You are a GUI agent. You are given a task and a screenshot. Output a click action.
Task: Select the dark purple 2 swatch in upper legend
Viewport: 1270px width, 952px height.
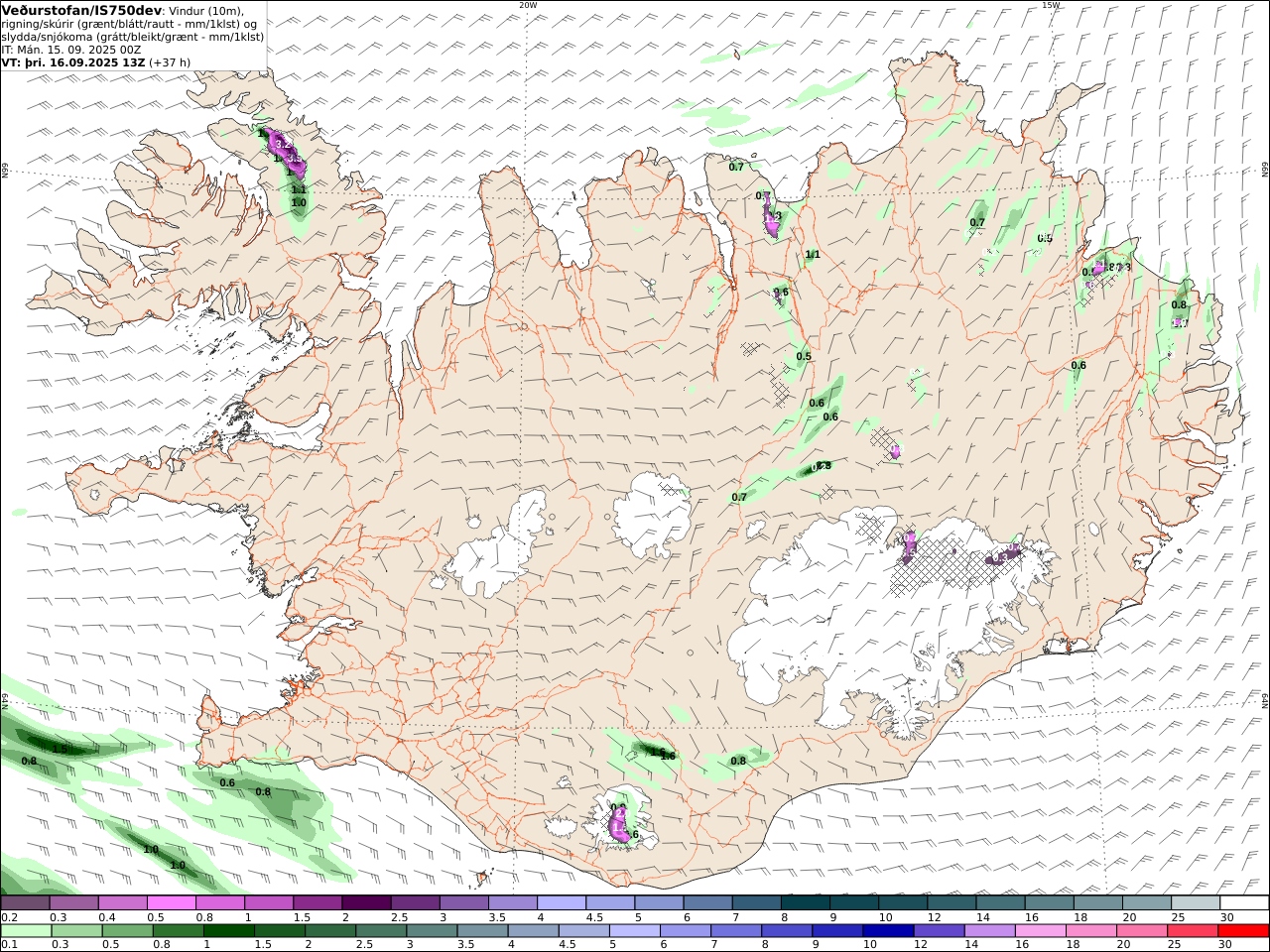pyautogui.click(x=366, y=903)
